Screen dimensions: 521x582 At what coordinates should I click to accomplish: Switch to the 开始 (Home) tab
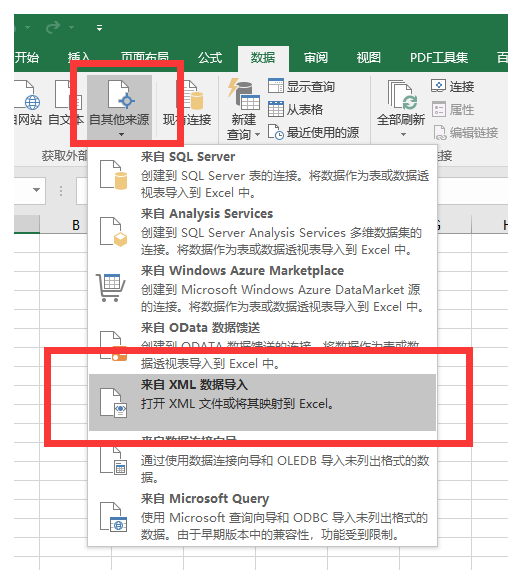tap(26, 58)
